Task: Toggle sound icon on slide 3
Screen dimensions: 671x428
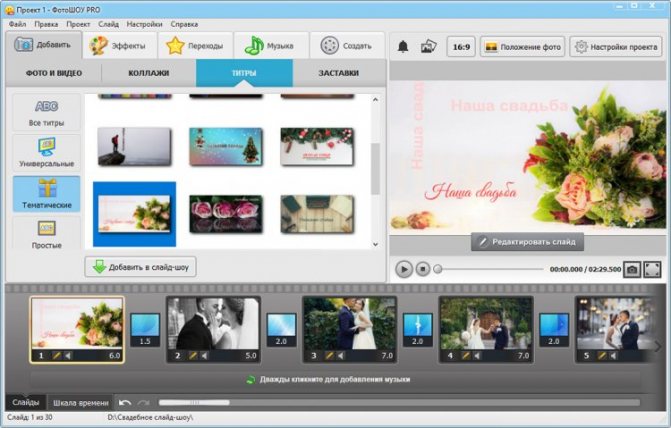Action: click(341, 355)
